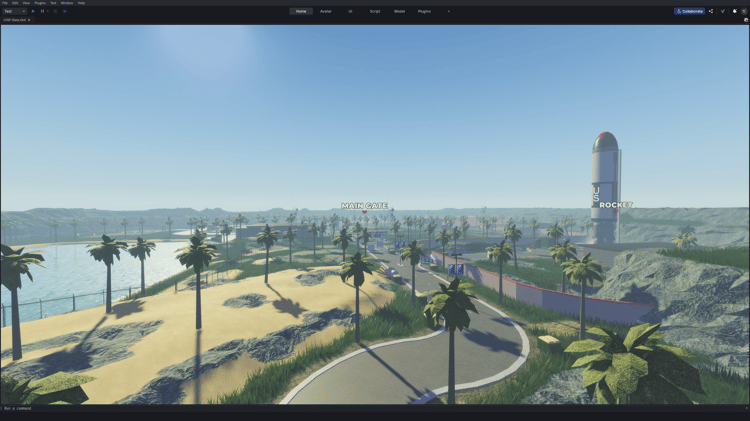
Task: Open the Edit menu
Action: pos(15,3)
